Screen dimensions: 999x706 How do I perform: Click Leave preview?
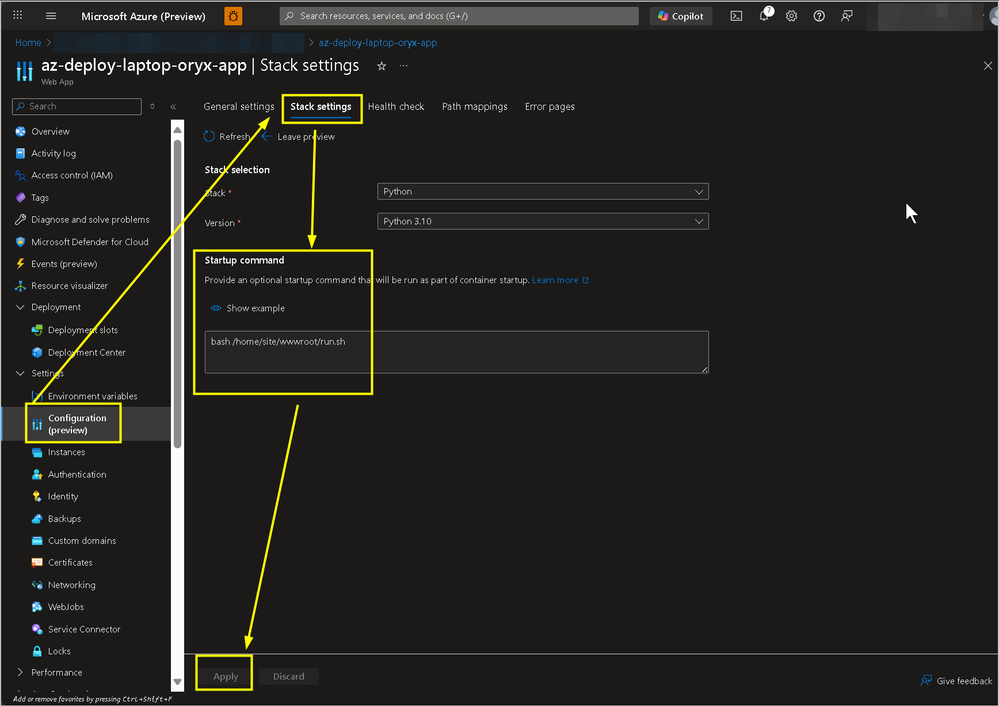tap(298, 137)
